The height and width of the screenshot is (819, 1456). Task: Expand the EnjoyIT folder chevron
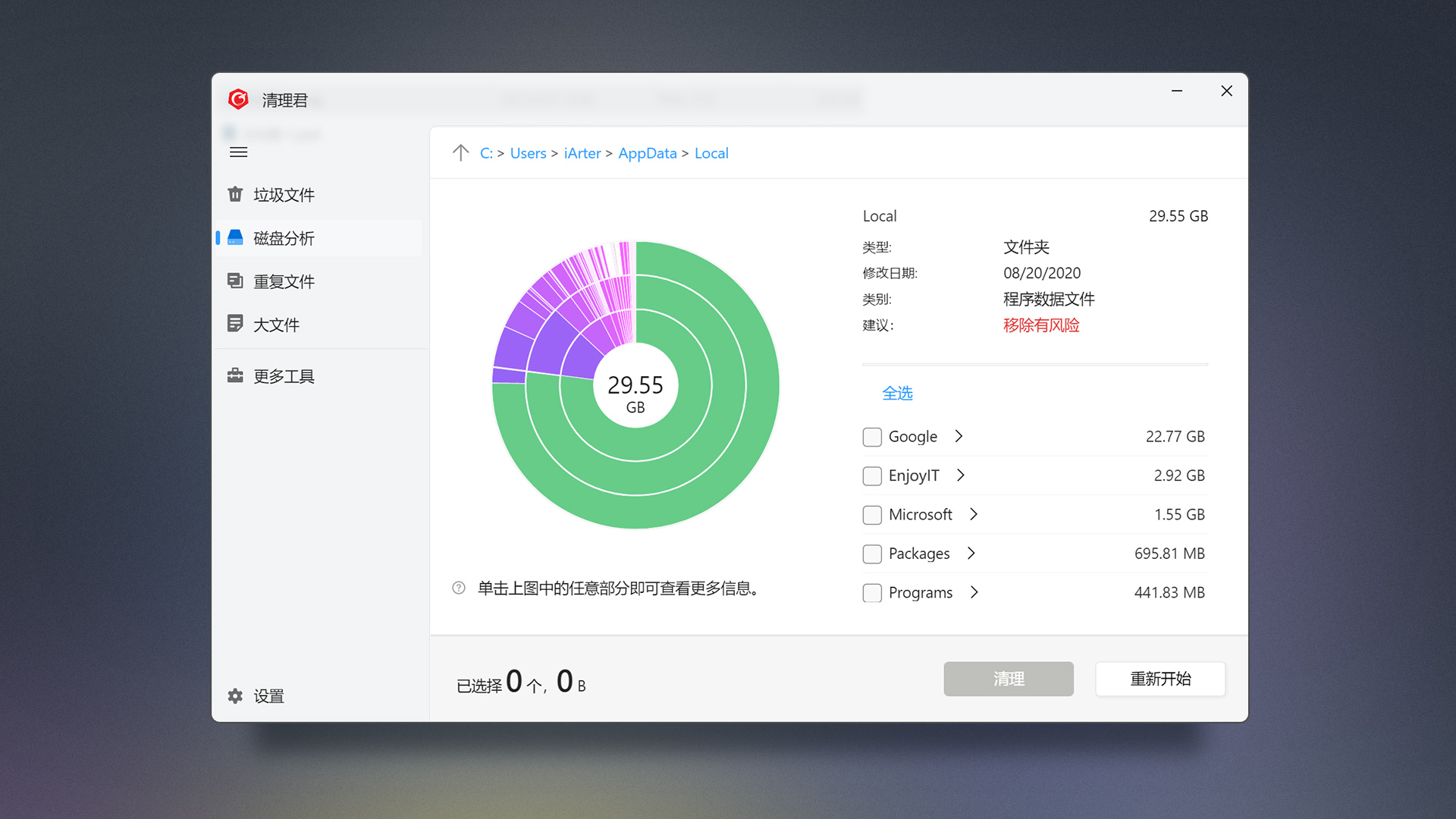(961, 475)
